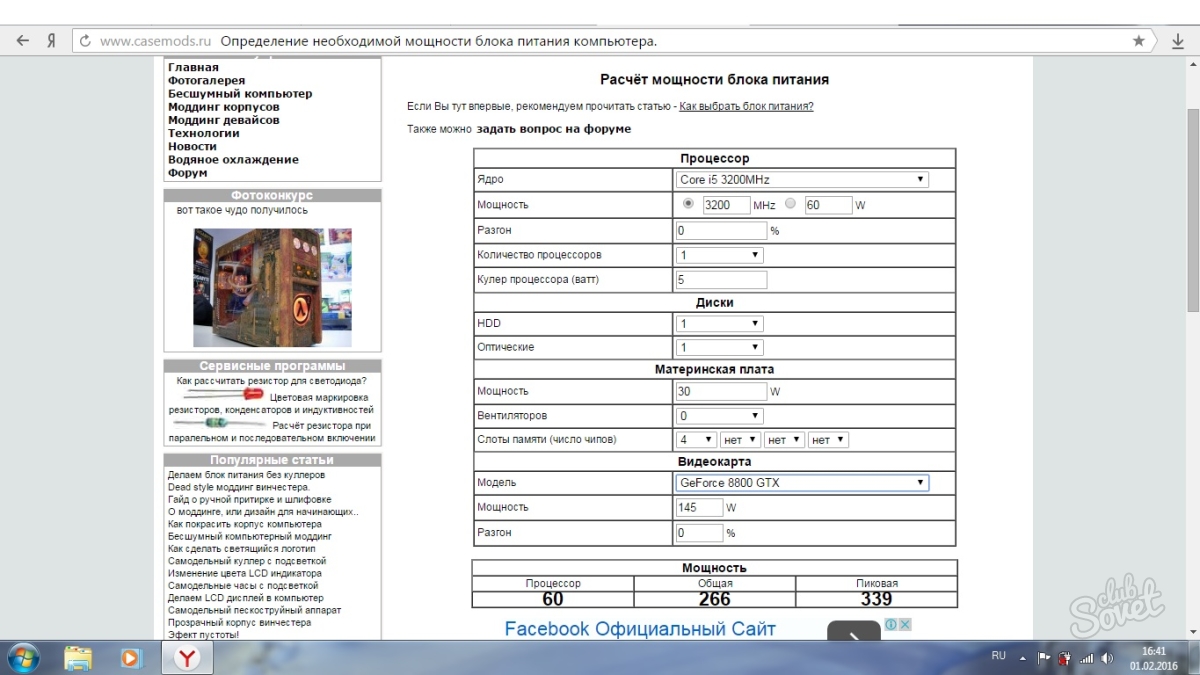Switch to Yandex Browser on the taskbar
The height and width of the screenshot is (675, 1200).
187,658
